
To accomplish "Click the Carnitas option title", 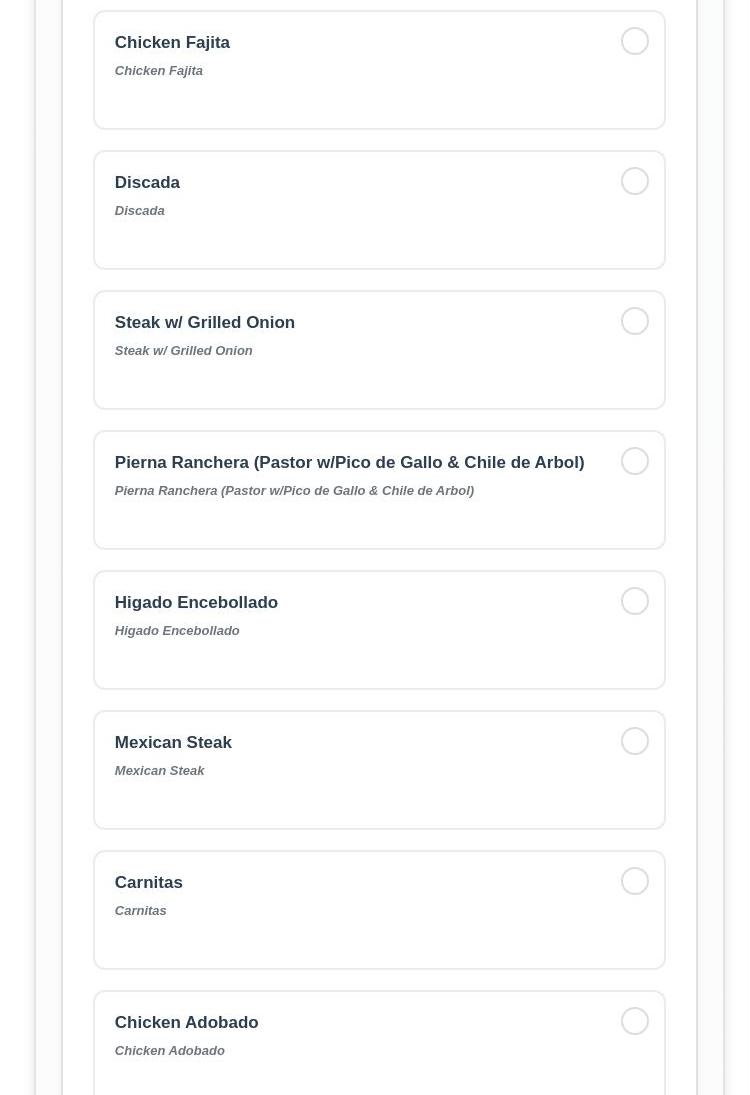I will [149, 883].
